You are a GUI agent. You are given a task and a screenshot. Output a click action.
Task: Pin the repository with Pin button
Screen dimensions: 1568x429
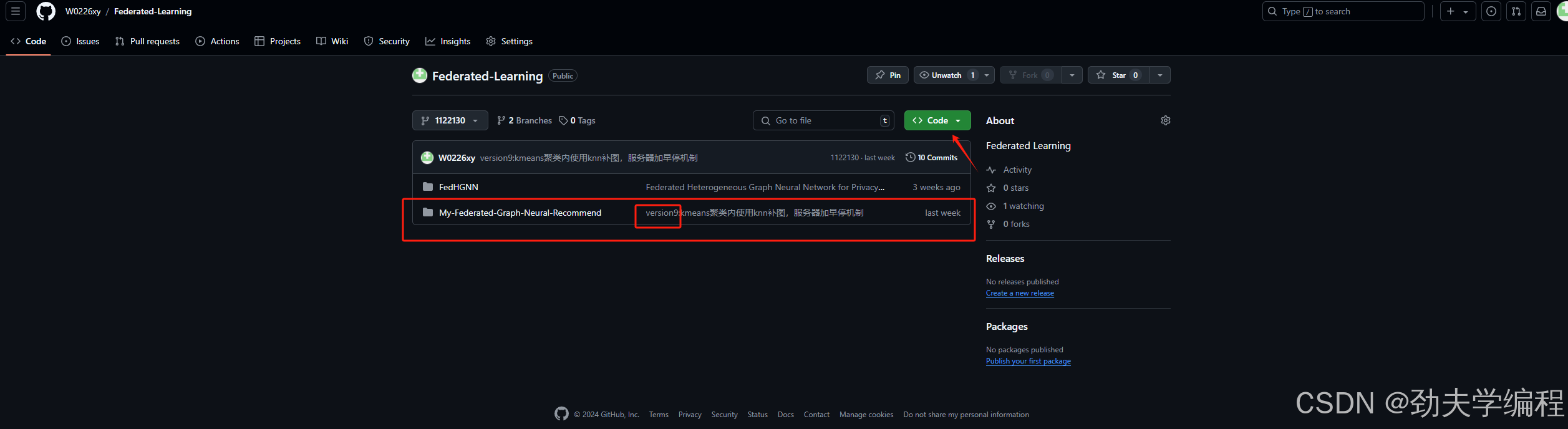[x=888, y=75]
